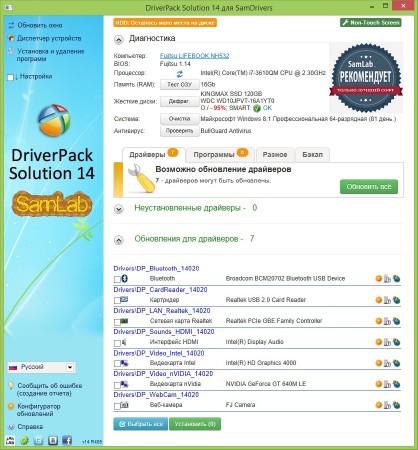Collapse the Обновления для драйверов section
Viewport: 418px width, 450px height.
pos(119,240)
